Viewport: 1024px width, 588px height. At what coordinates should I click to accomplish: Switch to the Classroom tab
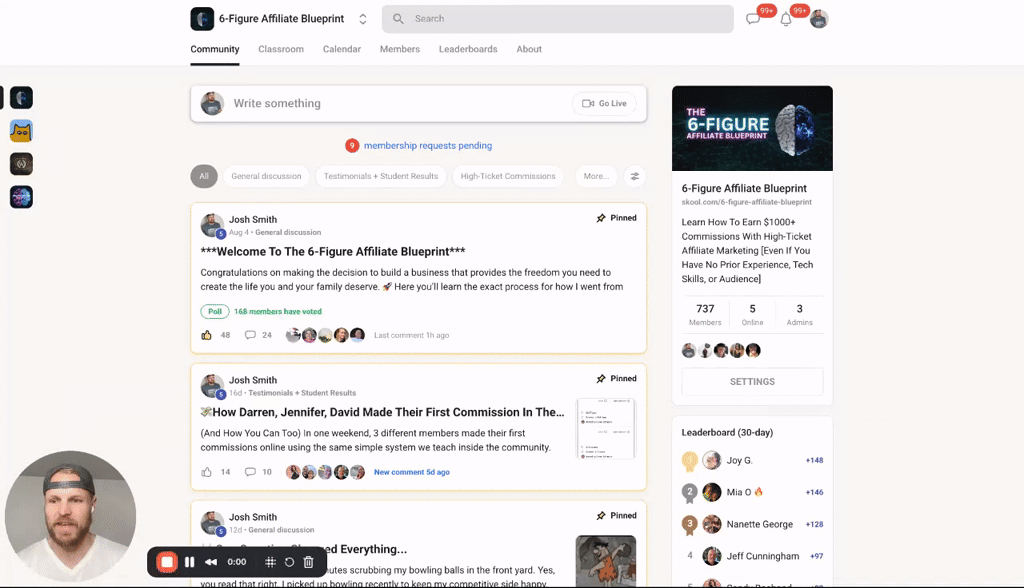pyautogui.click(x=281, y=49)
